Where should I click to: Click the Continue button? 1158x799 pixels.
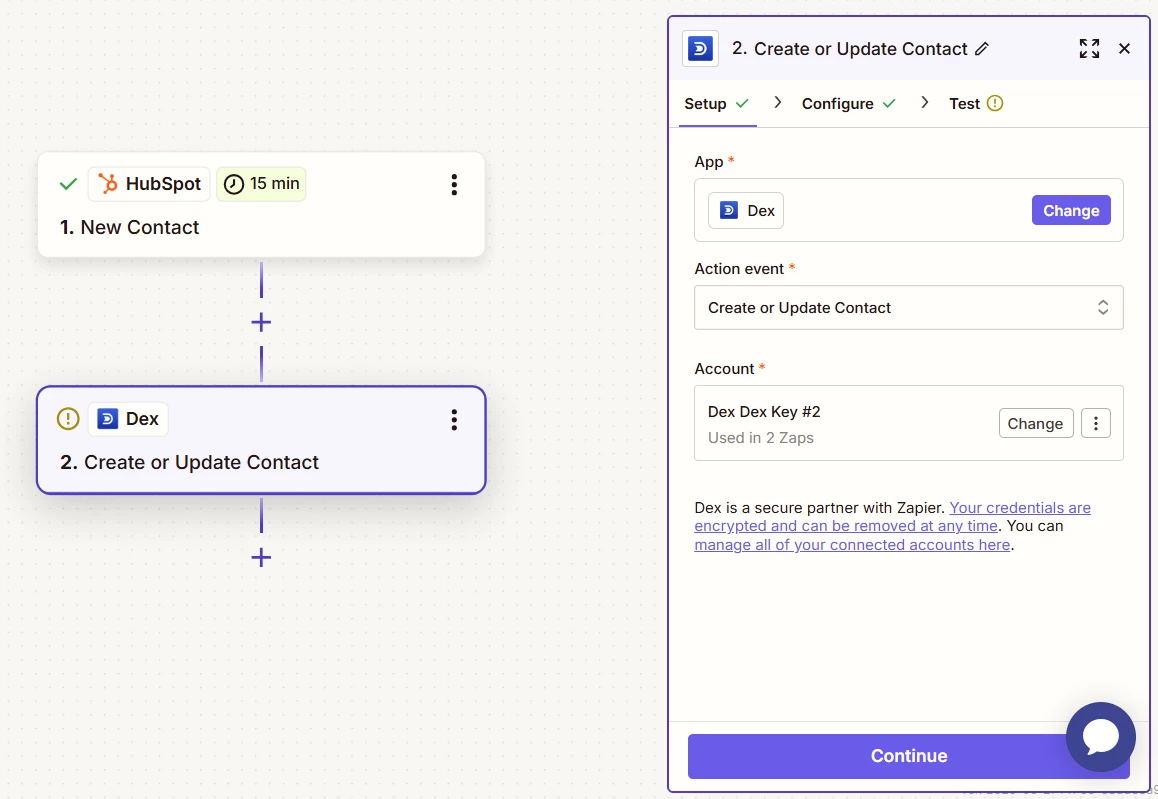click(908, 755)
